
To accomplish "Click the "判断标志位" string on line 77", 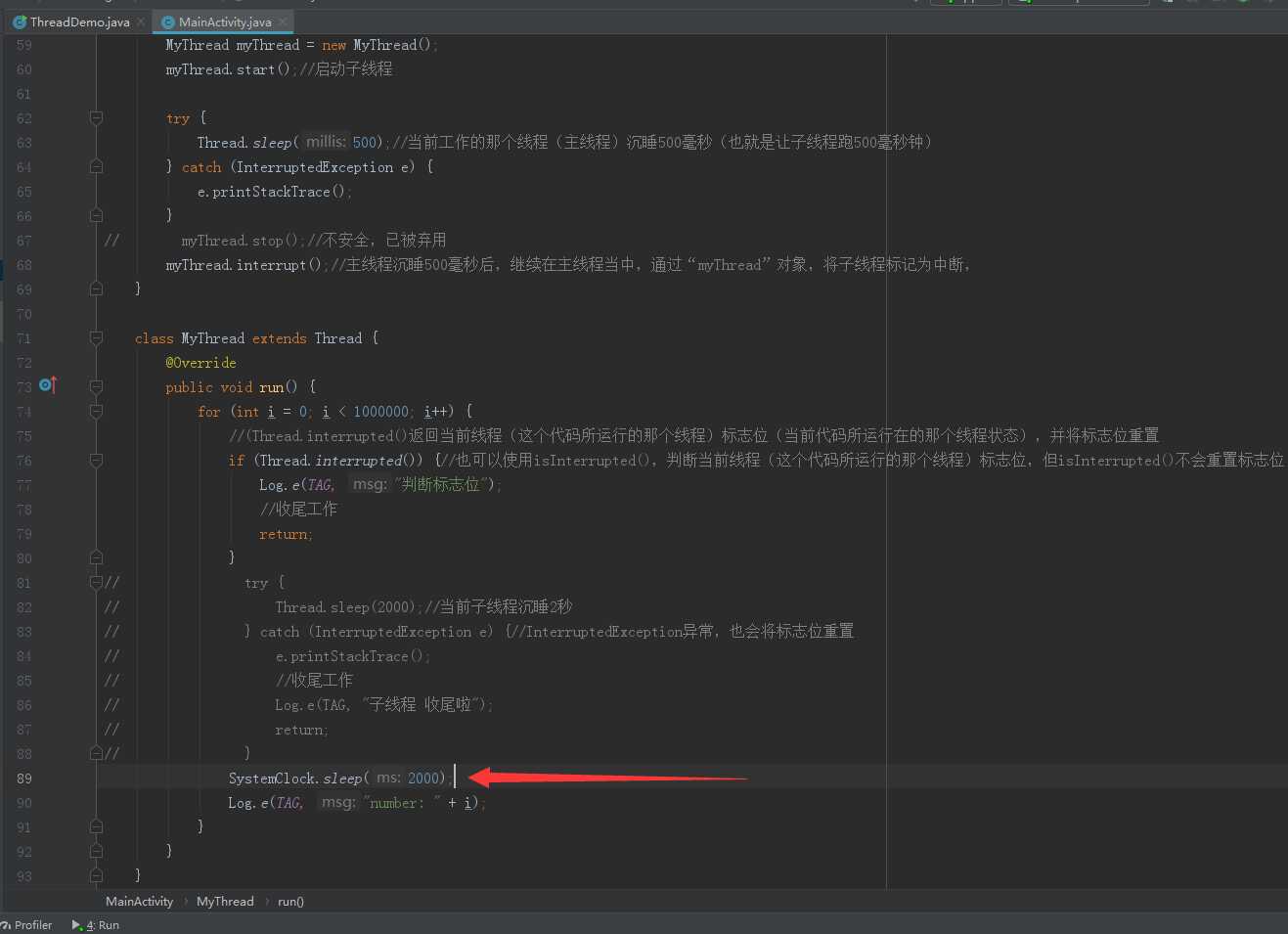I will pyautogui.click(x=442, y=485).
